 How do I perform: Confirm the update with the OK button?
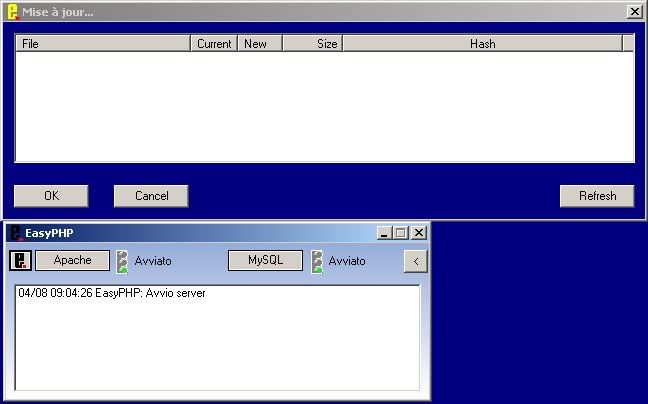pyautogui.click(x=51, y=196)
